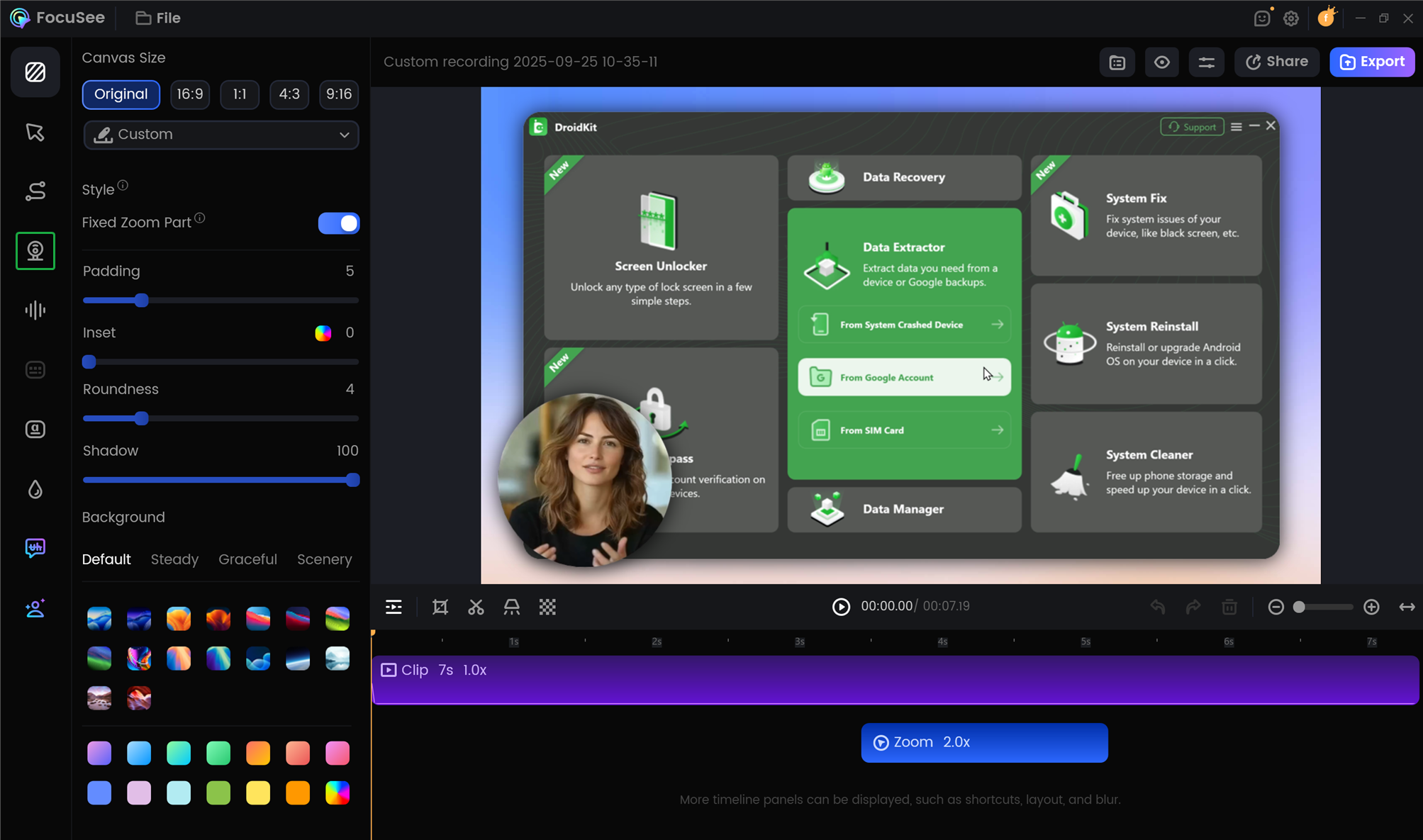
Task: Open the adjustment settings sliders menu
Action: click(1206, 62)
